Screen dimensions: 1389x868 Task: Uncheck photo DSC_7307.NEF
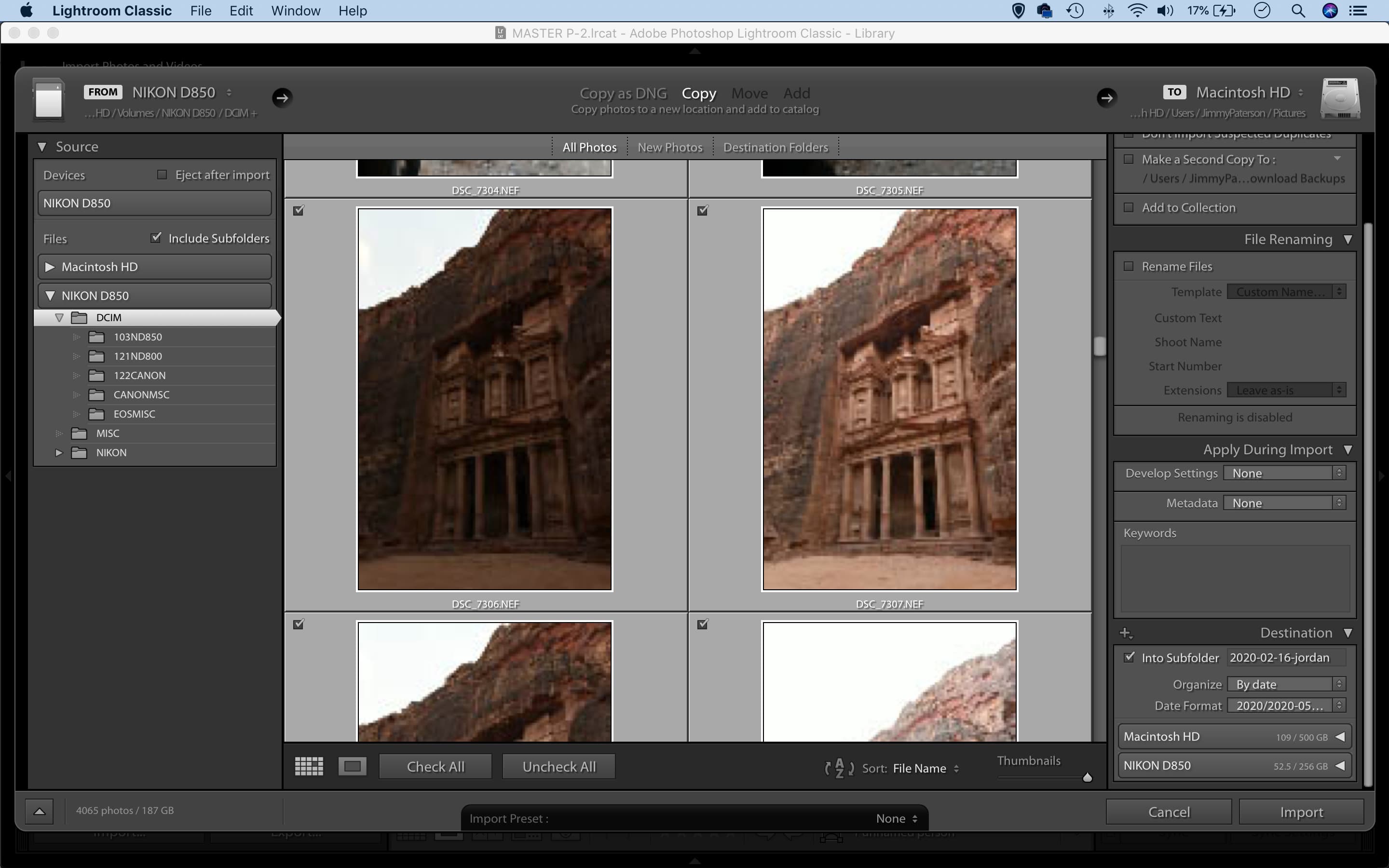pyautogui.click(x=703, y=211)
